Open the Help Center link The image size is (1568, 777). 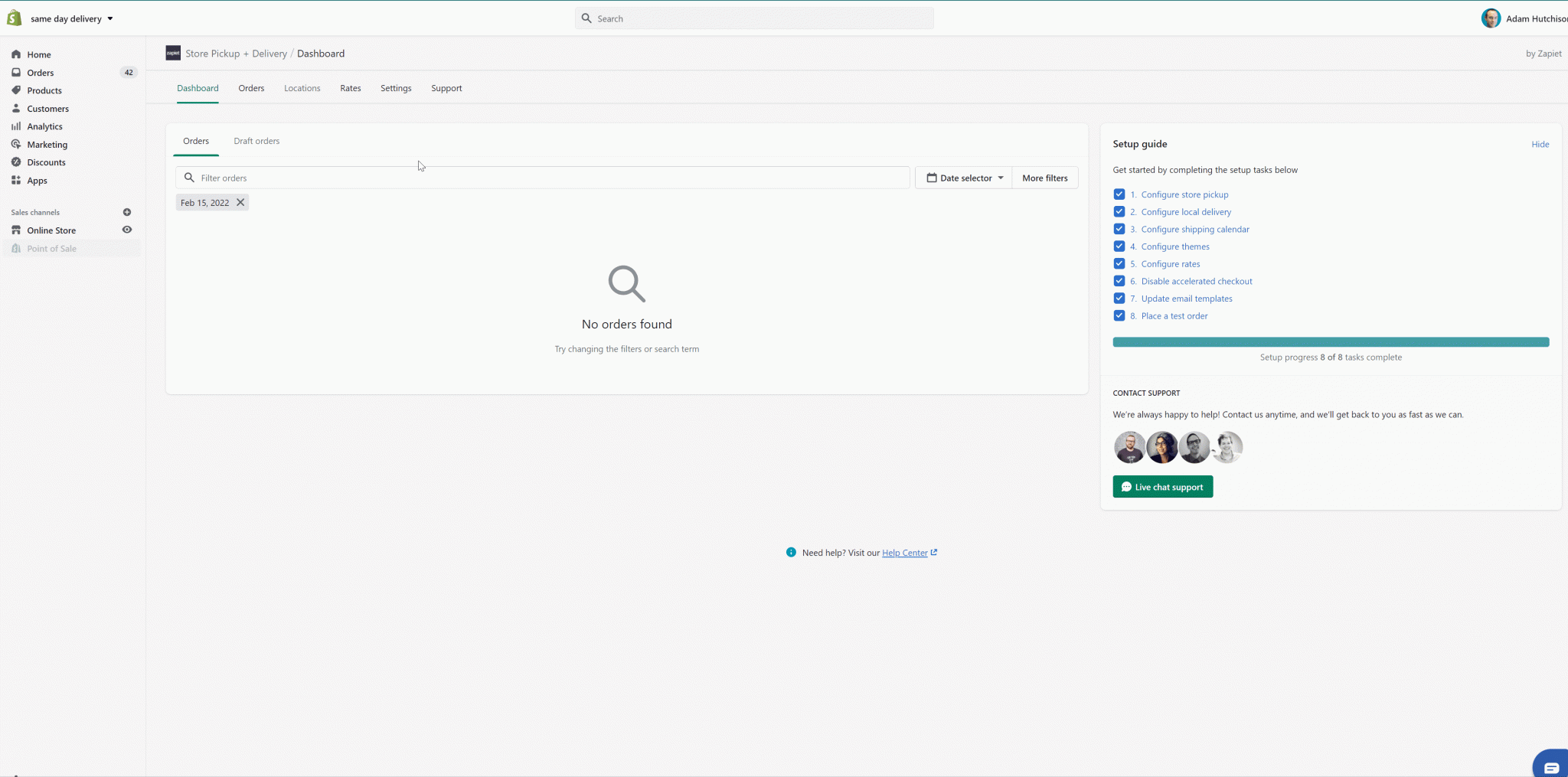[904, 553]
